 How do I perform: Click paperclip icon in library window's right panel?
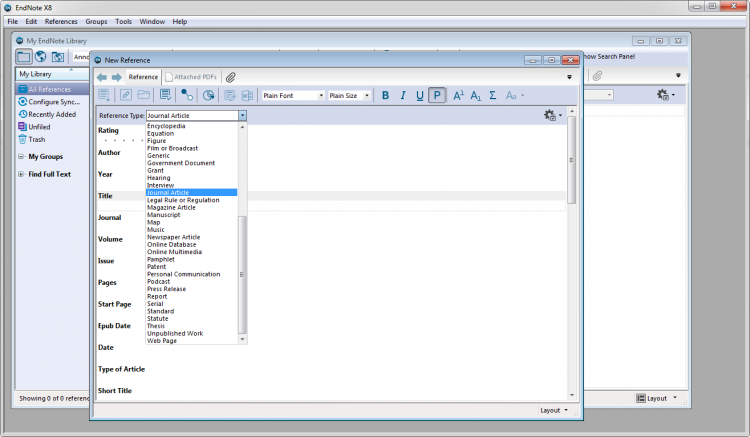point(597,76)
